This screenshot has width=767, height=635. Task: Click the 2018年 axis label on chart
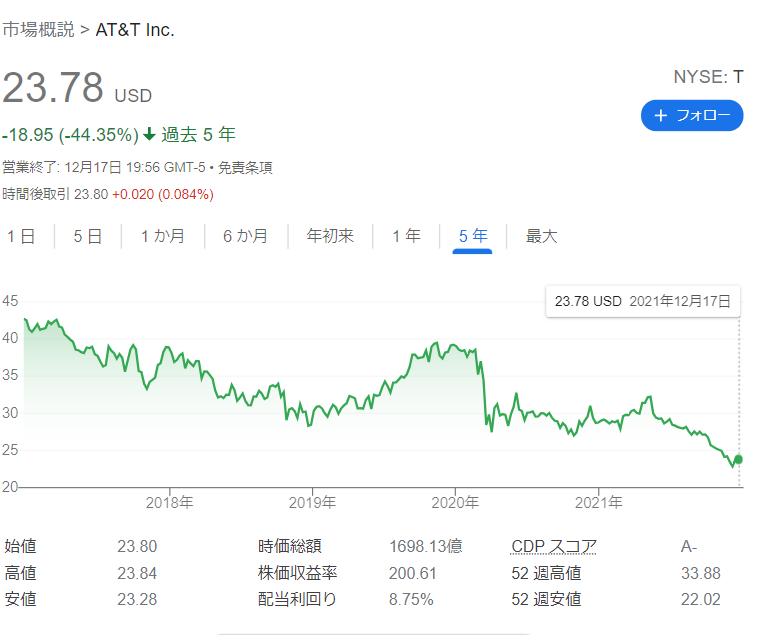pyautogui.click(x=169, y=502)
